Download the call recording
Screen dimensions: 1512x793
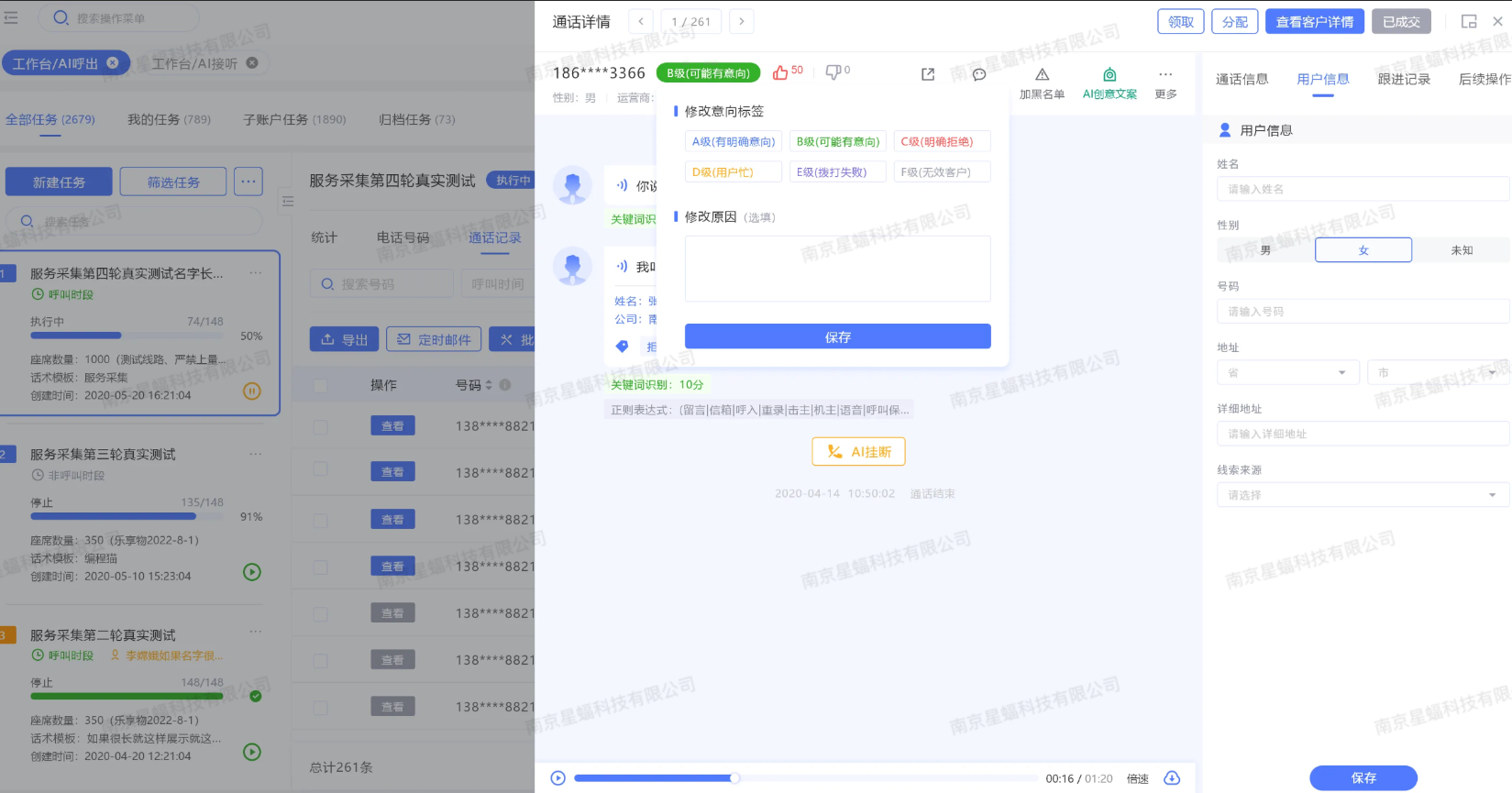pos(1172,778)
